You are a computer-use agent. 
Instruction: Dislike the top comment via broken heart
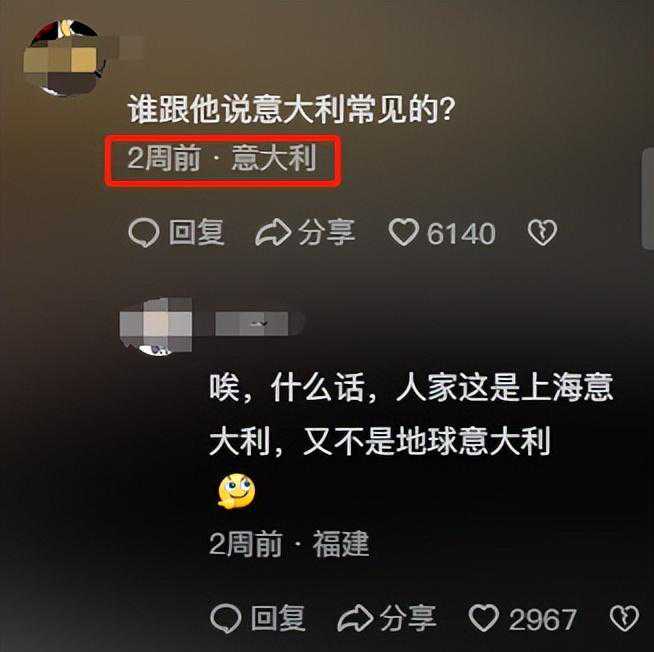542,232
